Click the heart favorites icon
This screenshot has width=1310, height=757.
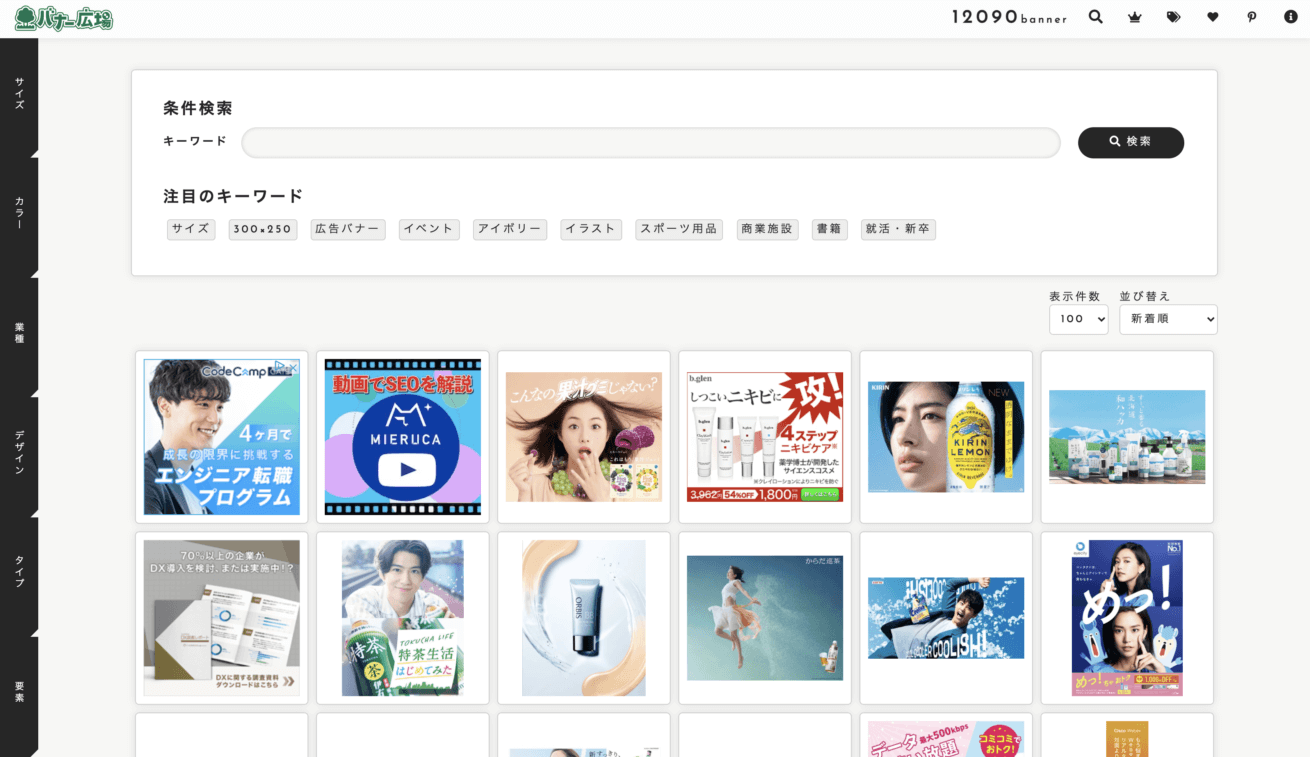click(1213, 17)
